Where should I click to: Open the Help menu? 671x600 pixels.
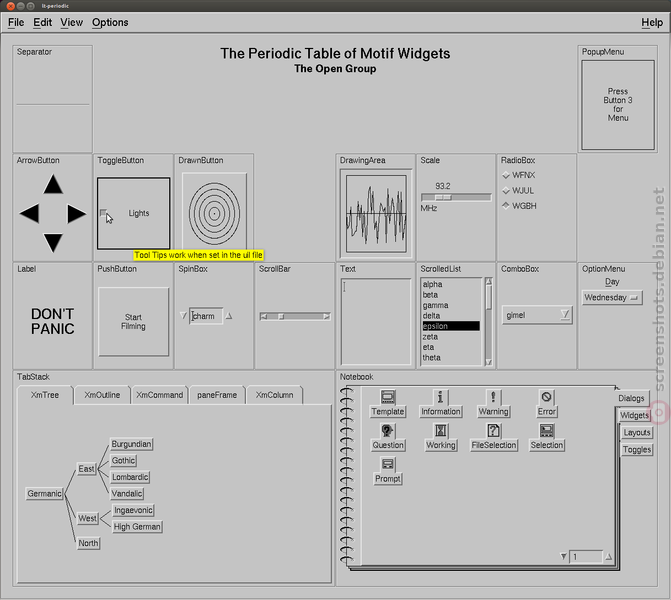click(652, 22)
